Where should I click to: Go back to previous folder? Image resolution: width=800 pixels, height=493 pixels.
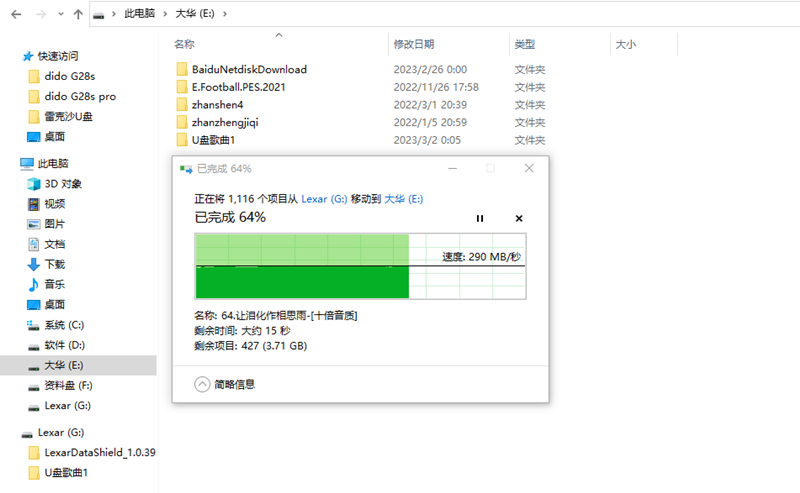(15, 16)
